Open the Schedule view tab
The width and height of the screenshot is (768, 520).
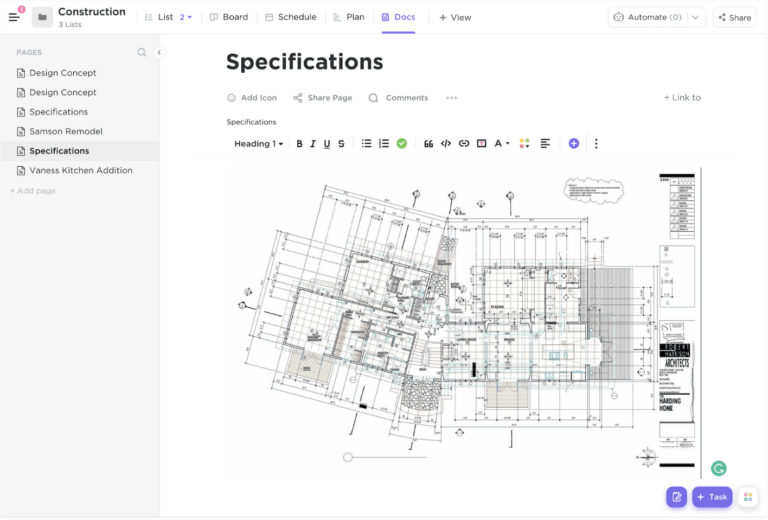pyautogui.click(x=291, y=17)
